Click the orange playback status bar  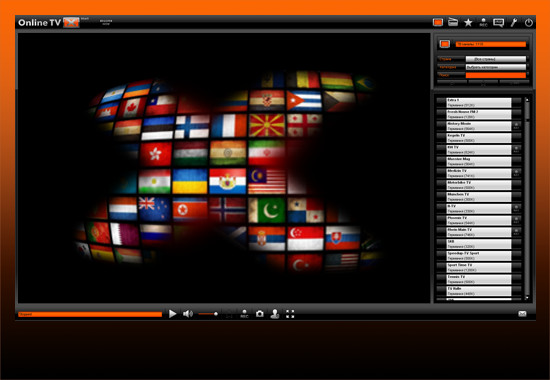point(90,314)
